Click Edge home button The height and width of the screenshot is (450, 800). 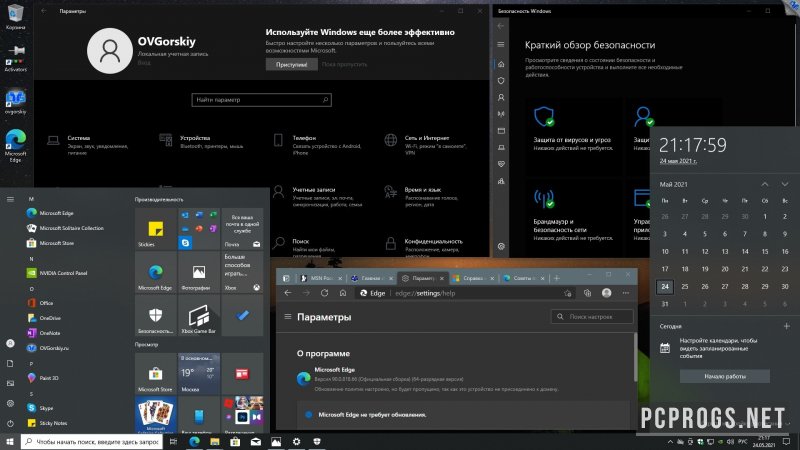click(x=343, y=293)
